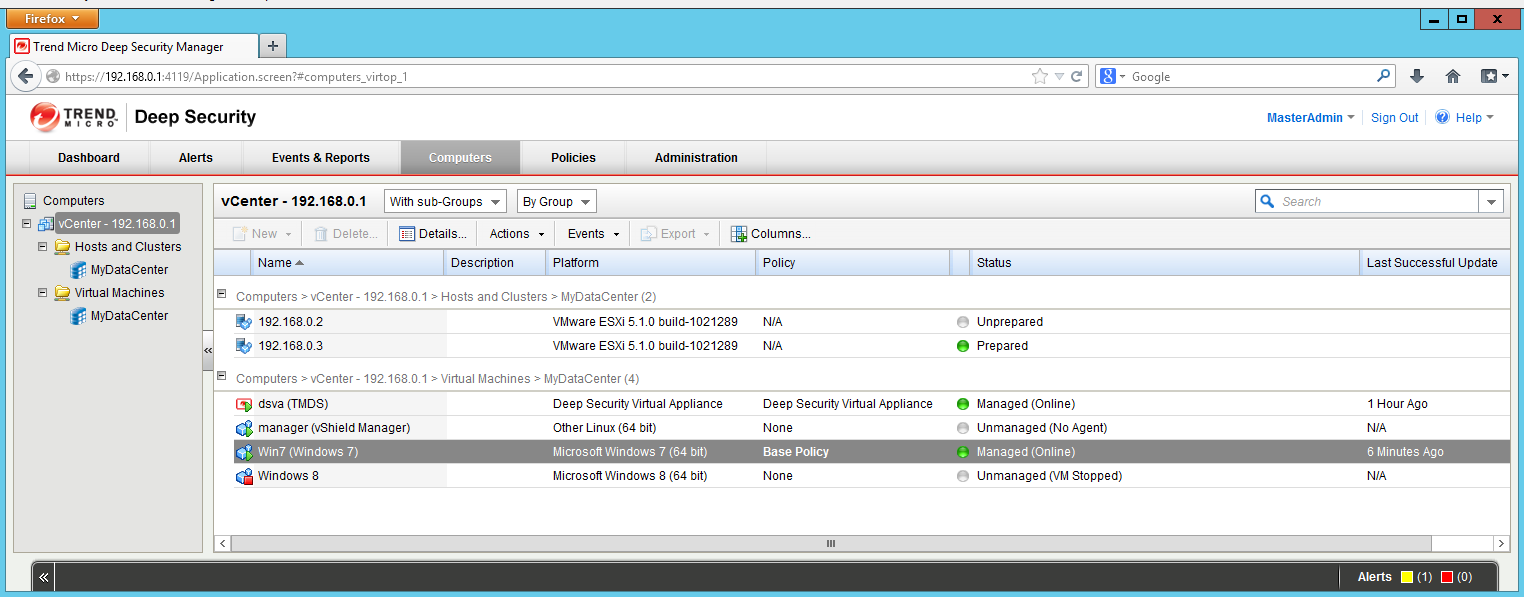Click Firefox reload page icon
This screenshot has width=1524, height=597.
(1077, 76)
